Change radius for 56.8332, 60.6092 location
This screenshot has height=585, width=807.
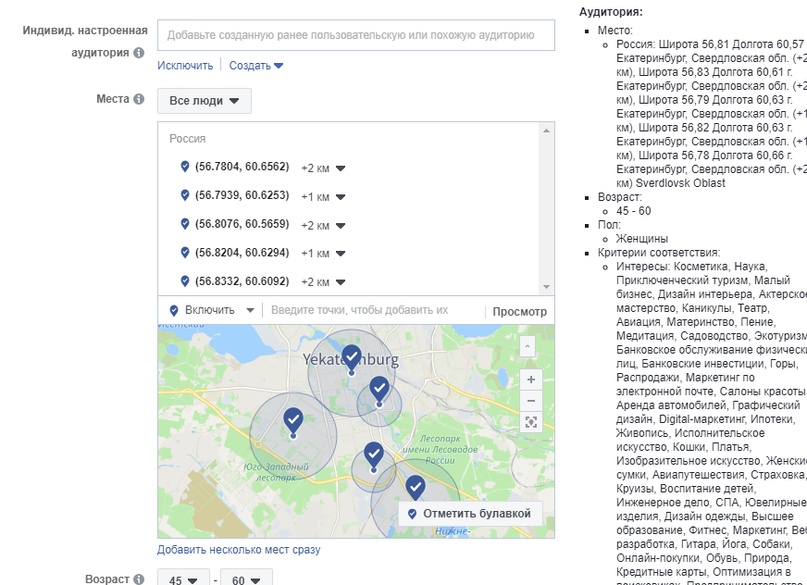click(x=323, y=282)
